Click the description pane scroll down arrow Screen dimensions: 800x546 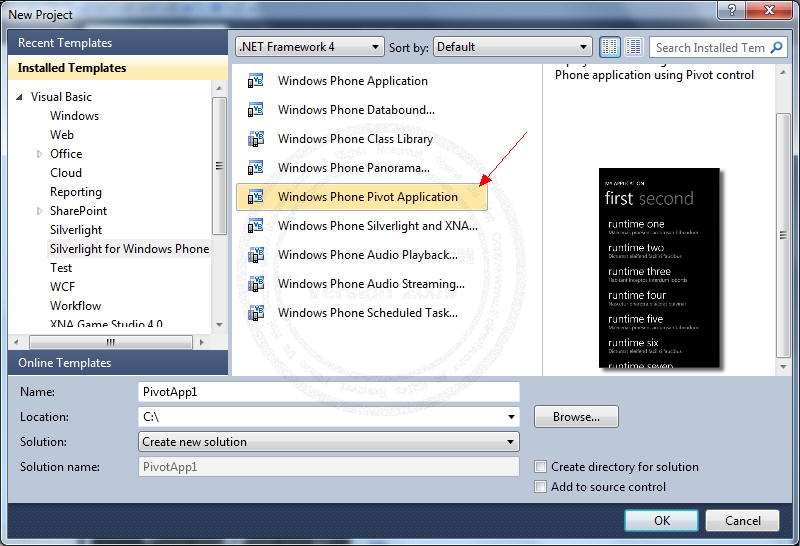(783, 366)
